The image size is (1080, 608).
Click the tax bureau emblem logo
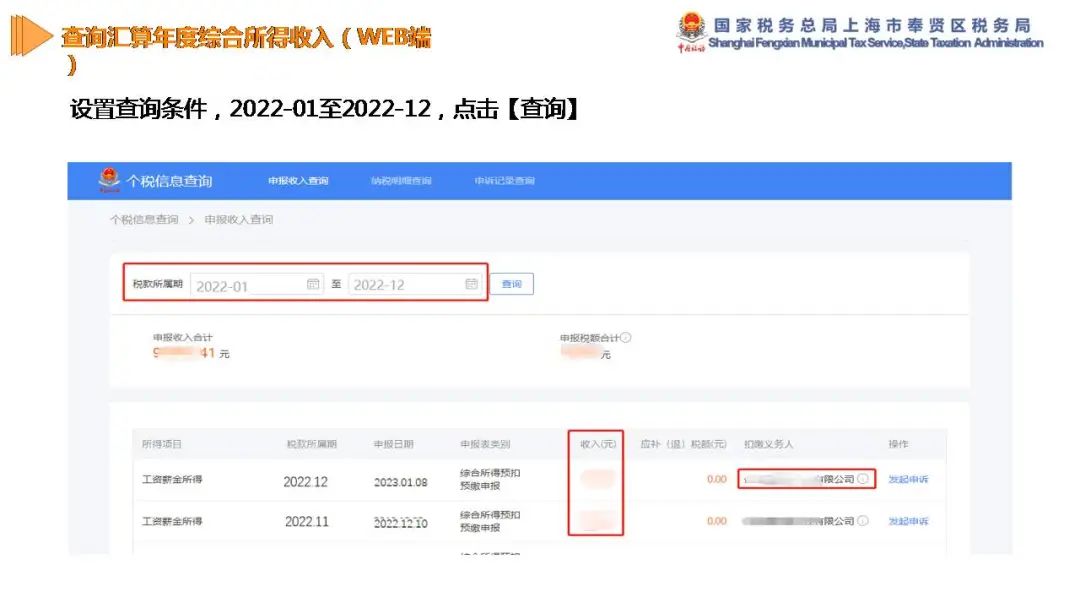[691, 32]
